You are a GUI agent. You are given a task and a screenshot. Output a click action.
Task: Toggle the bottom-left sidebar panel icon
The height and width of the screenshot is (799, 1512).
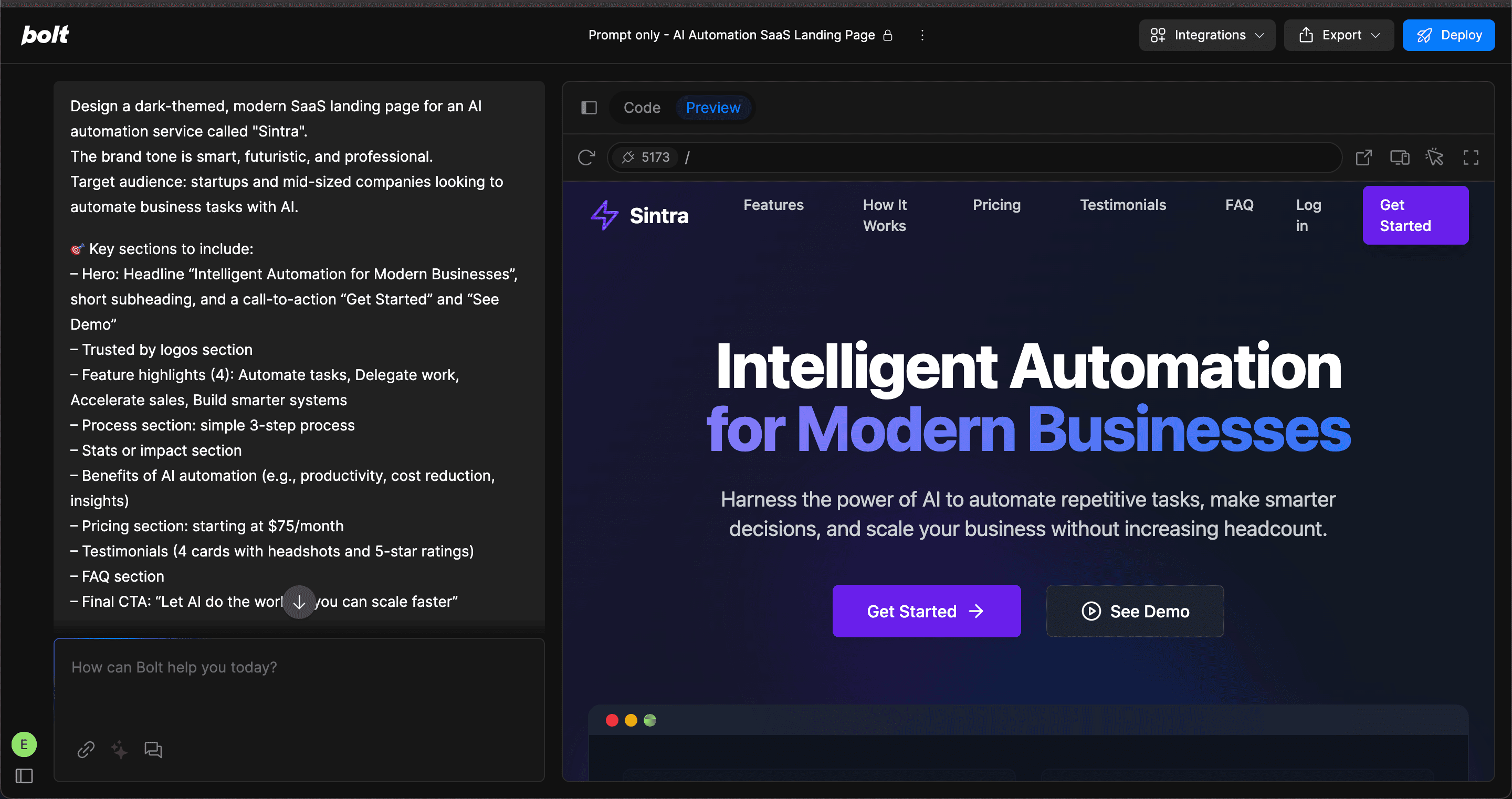[24, 776]
